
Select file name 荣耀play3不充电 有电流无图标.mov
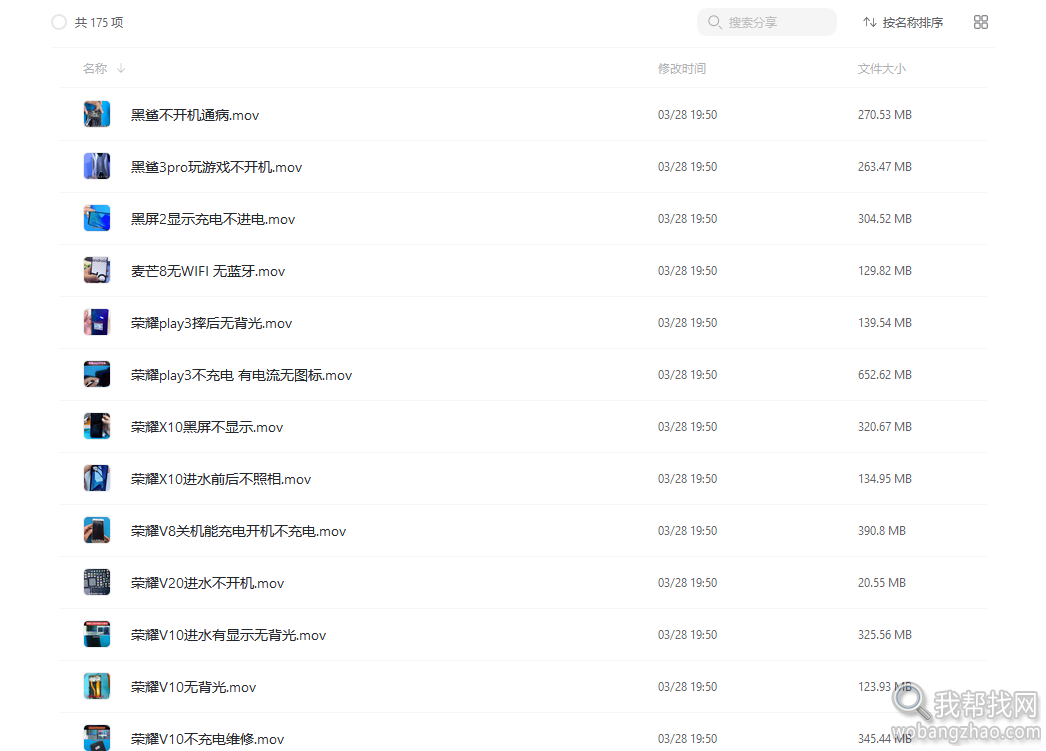(241, 375)
